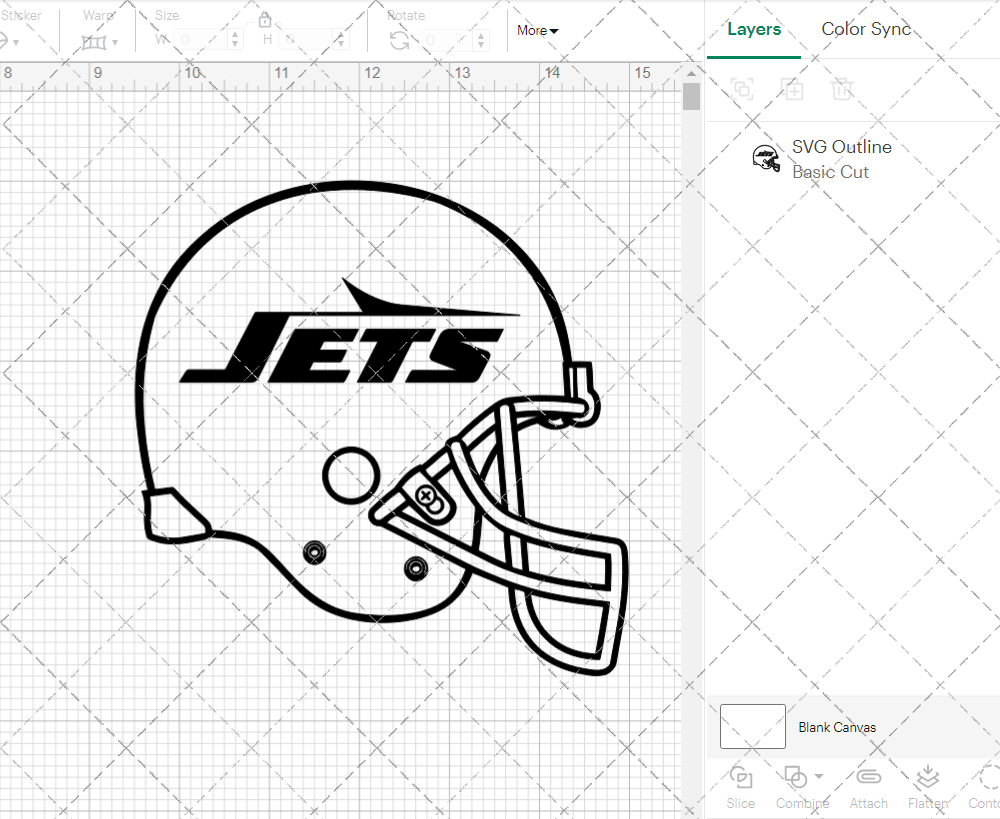
Task: Click the Flatten tool icon
Action: pos(927,777)
